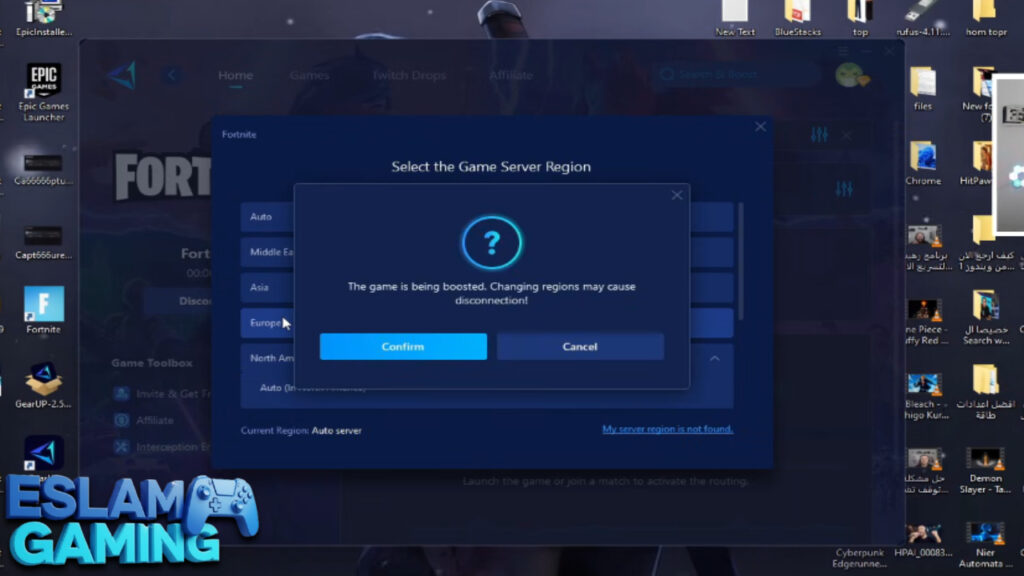Open Nier Automata video file icon
This screenshot has width=1024, height=576.
(x=985, y=545)
